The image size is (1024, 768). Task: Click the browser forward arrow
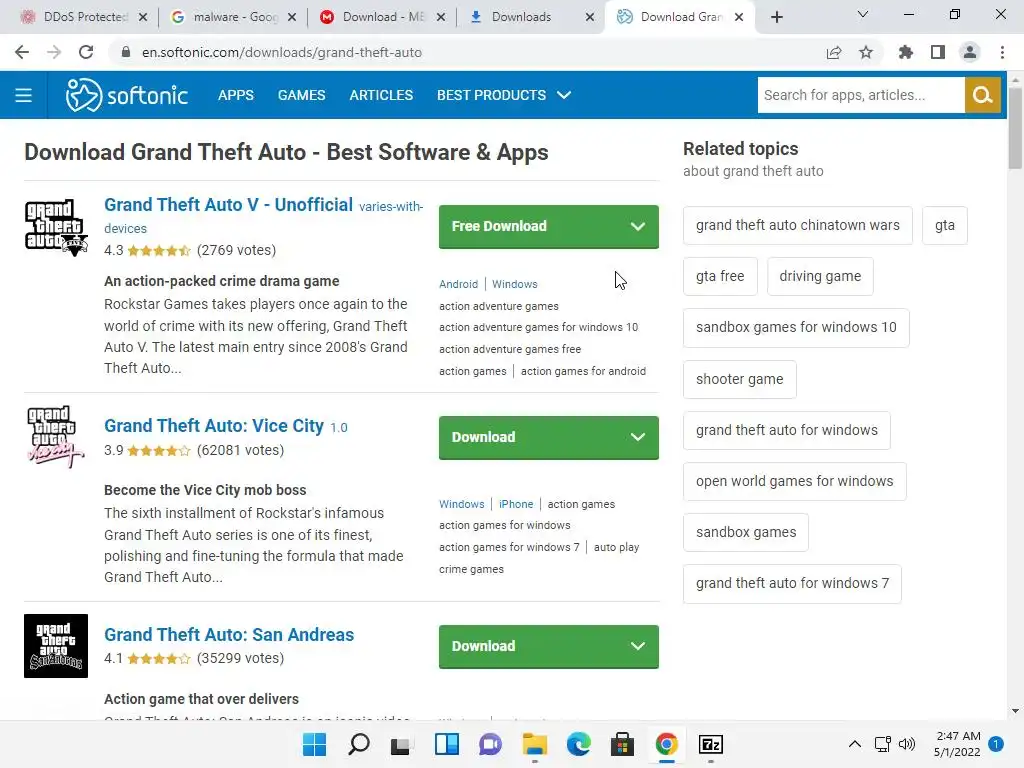click(x=54, y=52)
